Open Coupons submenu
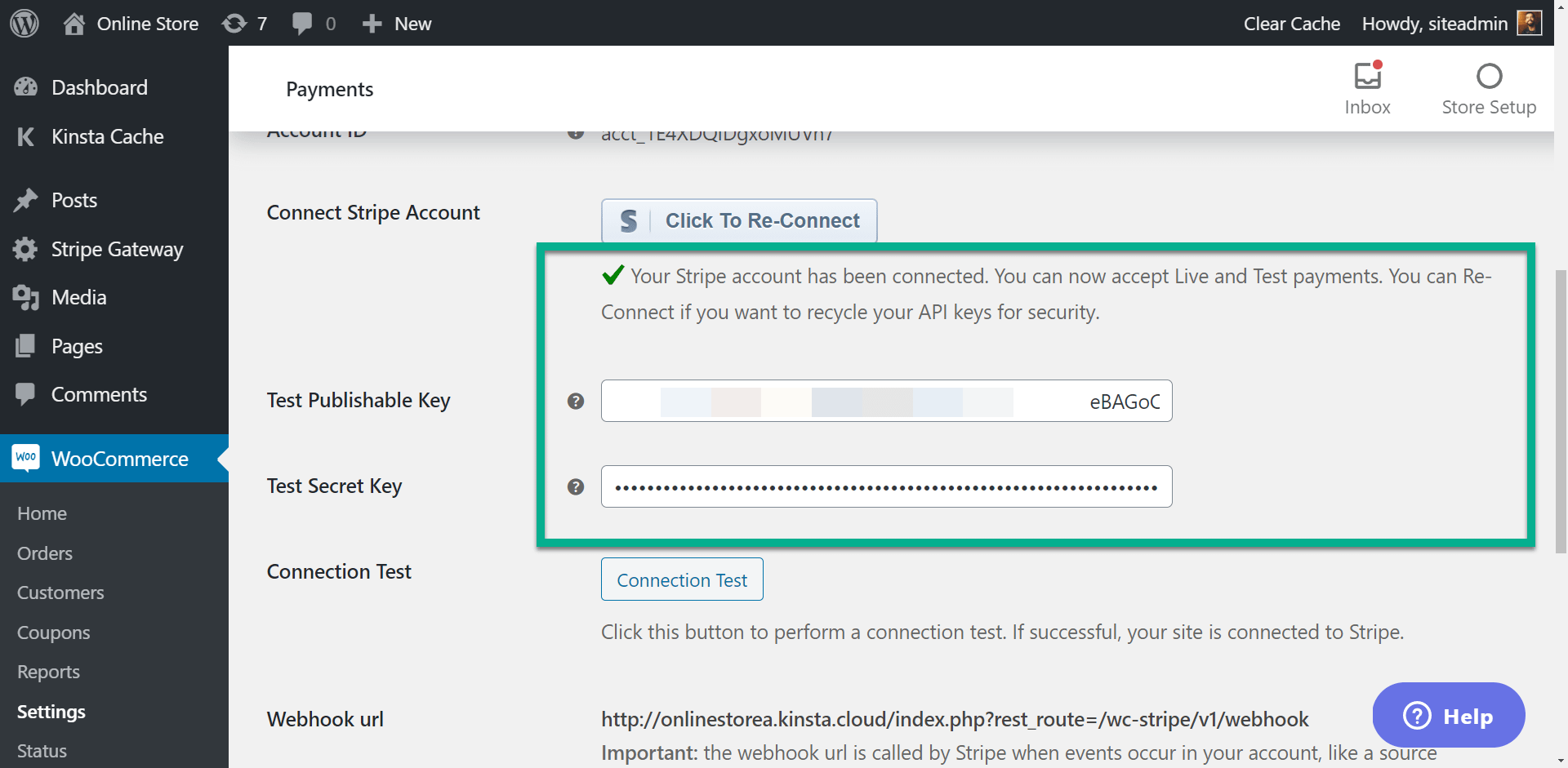 pos(54,633)
